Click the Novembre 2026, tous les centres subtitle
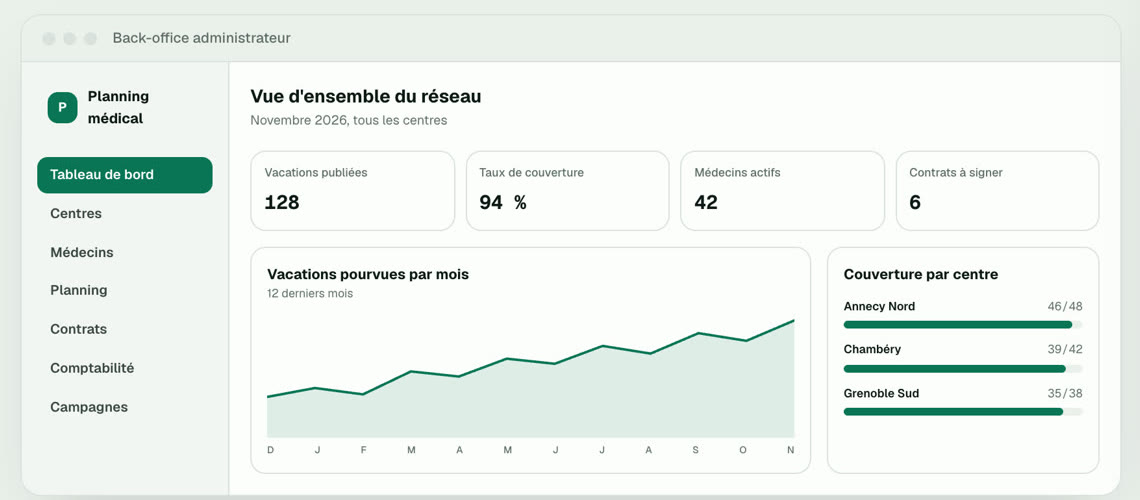The width and height of the screenshot is (1140, 500). 348,120
